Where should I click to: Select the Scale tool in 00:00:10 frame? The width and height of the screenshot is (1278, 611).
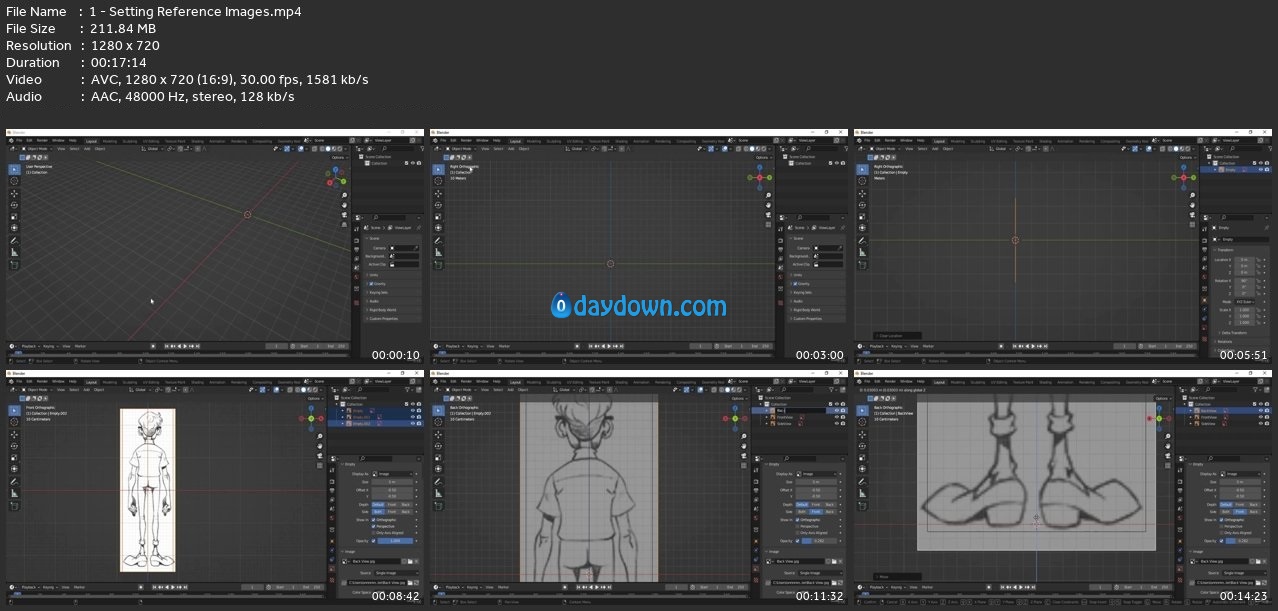tap(14, 217)
